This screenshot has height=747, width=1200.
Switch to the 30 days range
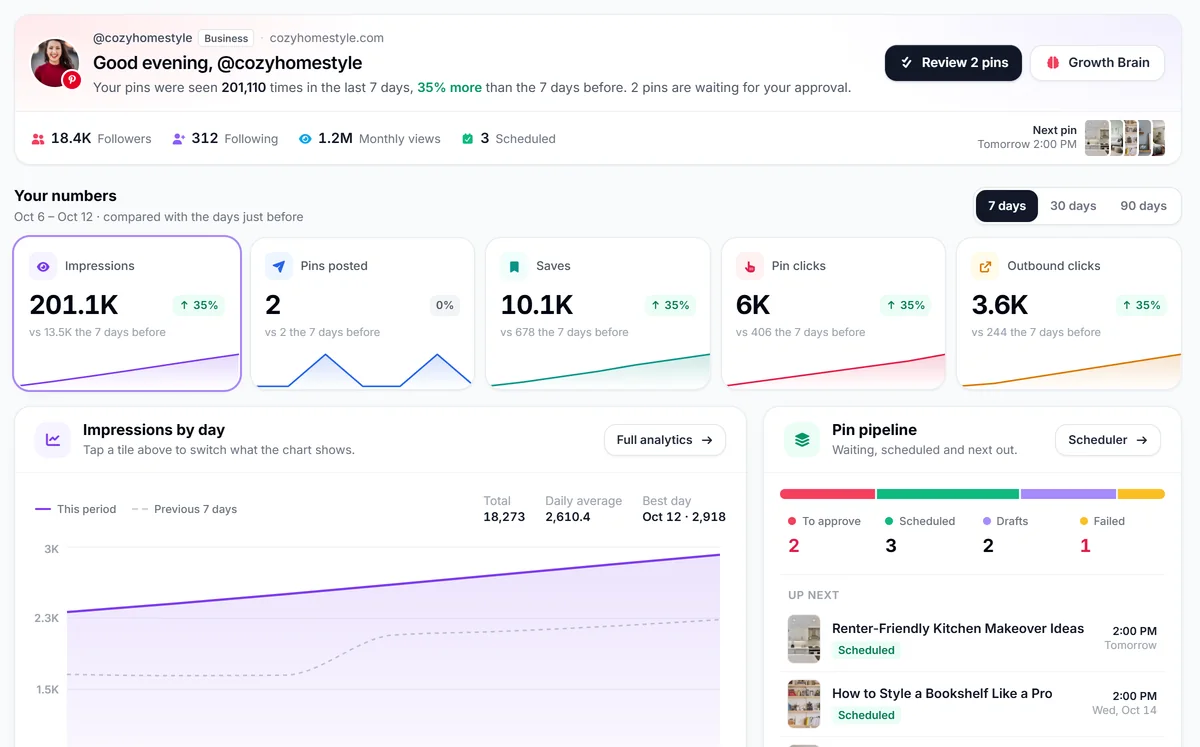[1073, 206]
